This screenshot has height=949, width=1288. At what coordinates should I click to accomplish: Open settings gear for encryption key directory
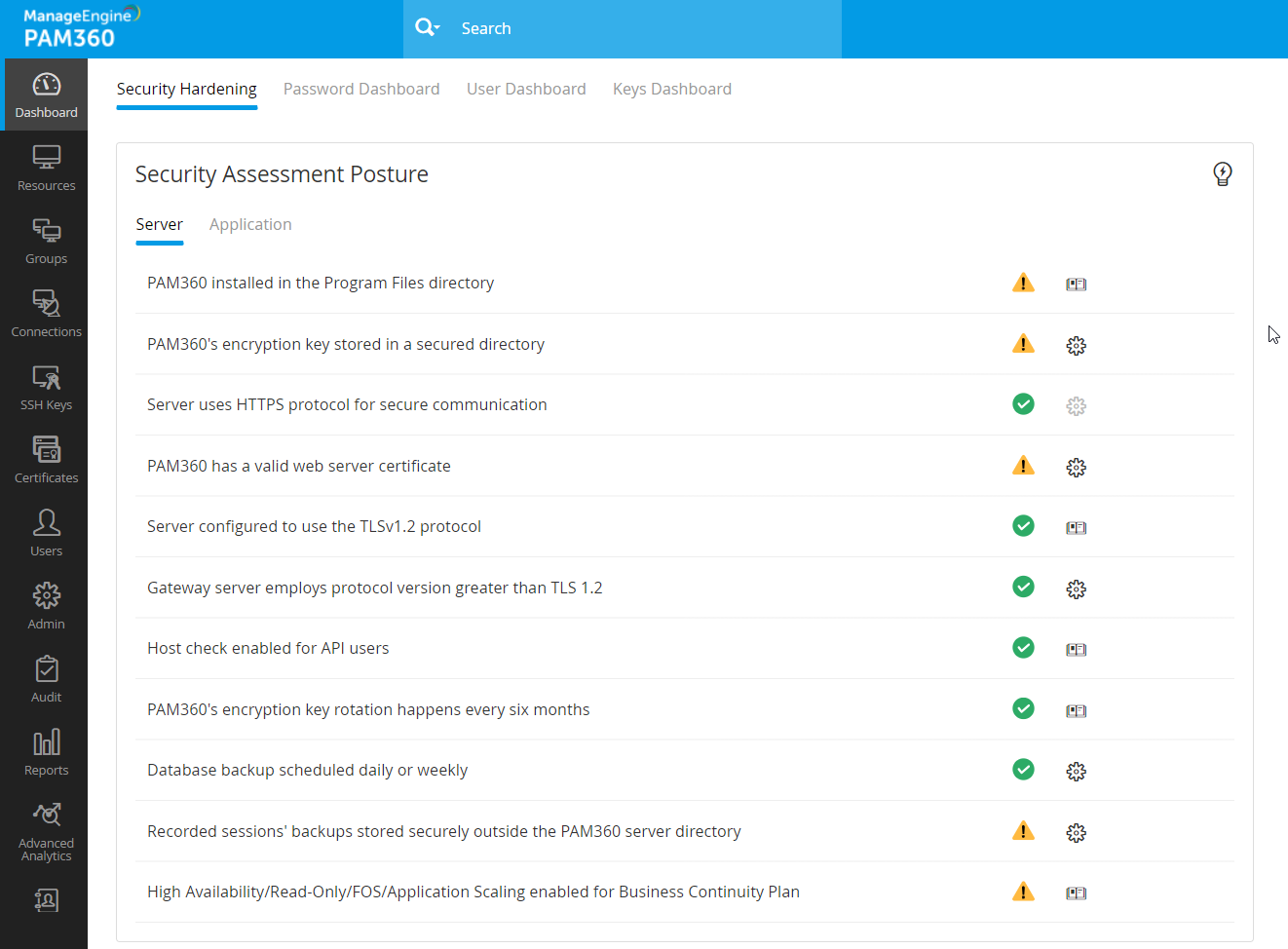1076,346
